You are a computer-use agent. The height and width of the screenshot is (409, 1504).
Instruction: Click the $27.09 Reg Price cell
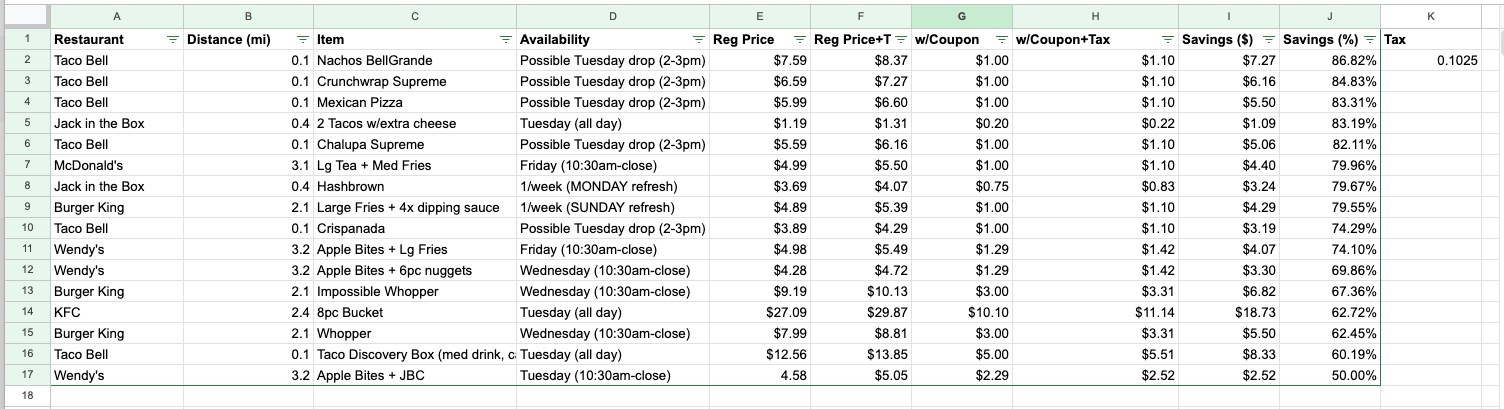pos(760,313)
